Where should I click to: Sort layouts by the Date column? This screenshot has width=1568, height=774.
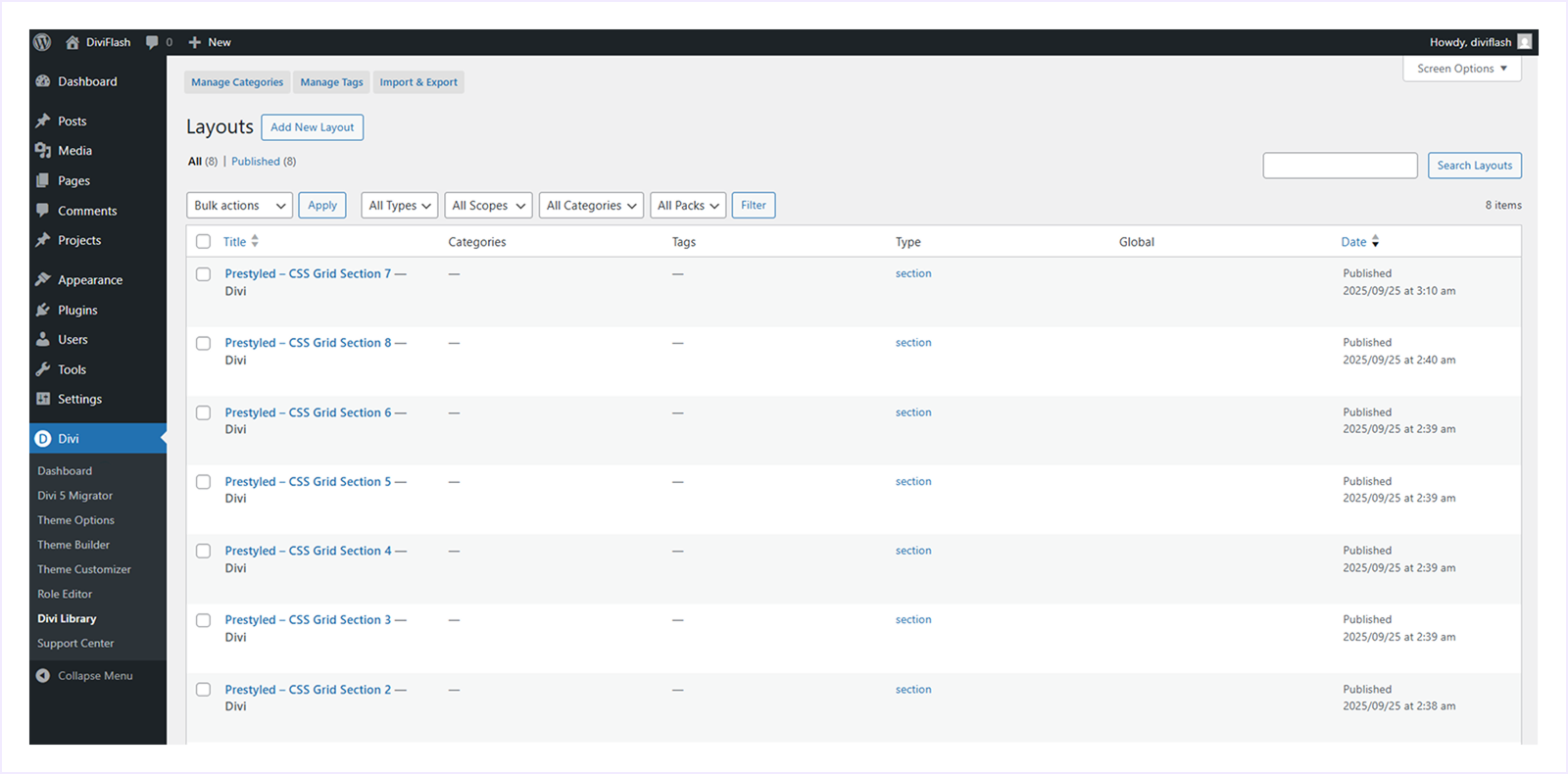(1353, 242)
